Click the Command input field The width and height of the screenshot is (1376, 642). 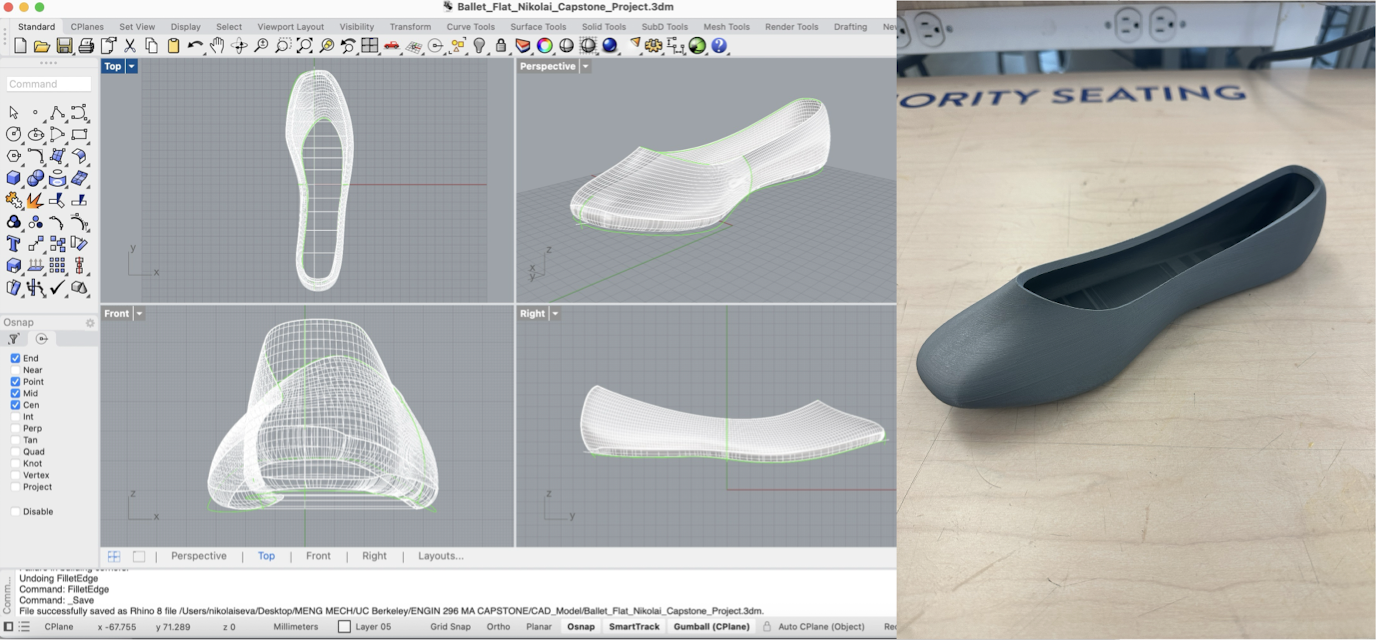48,84
